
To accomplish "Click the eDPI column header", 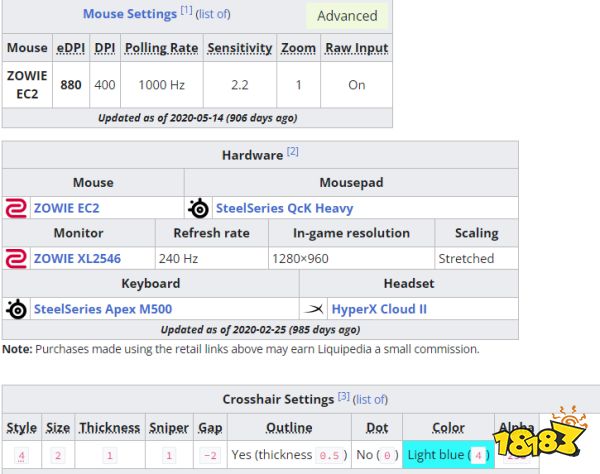I will pos(71,48).
